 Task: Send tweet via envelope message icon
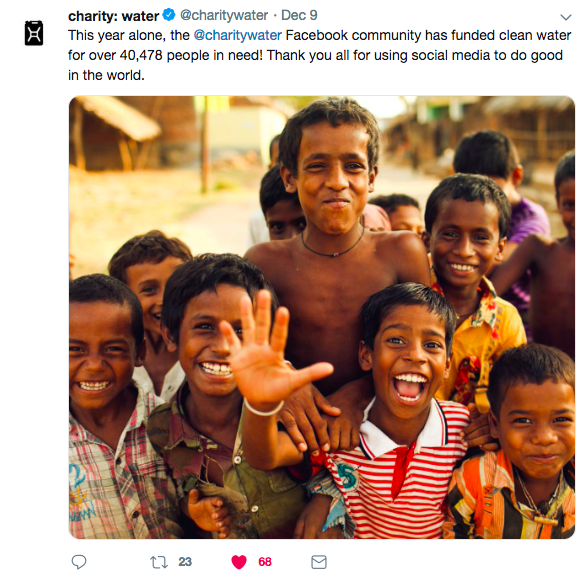pyautogui.click(x=319, y=562)
